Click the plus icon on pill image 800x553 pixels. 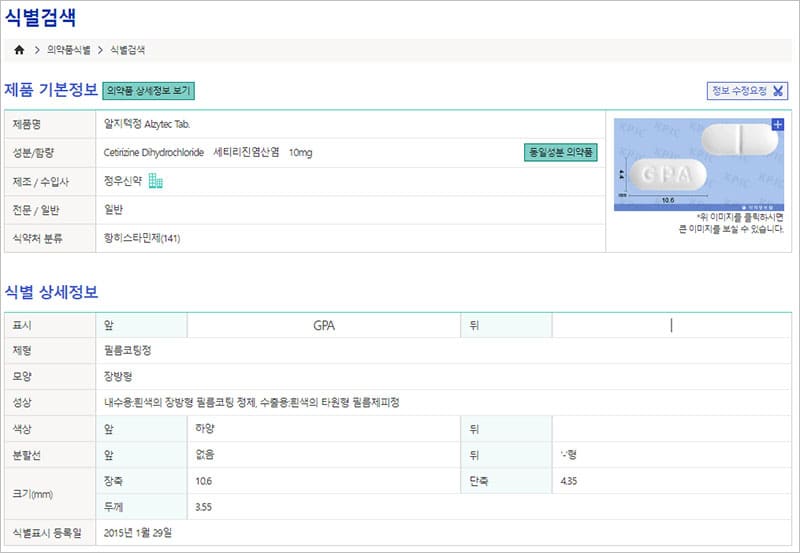click(x=778, y=124)
